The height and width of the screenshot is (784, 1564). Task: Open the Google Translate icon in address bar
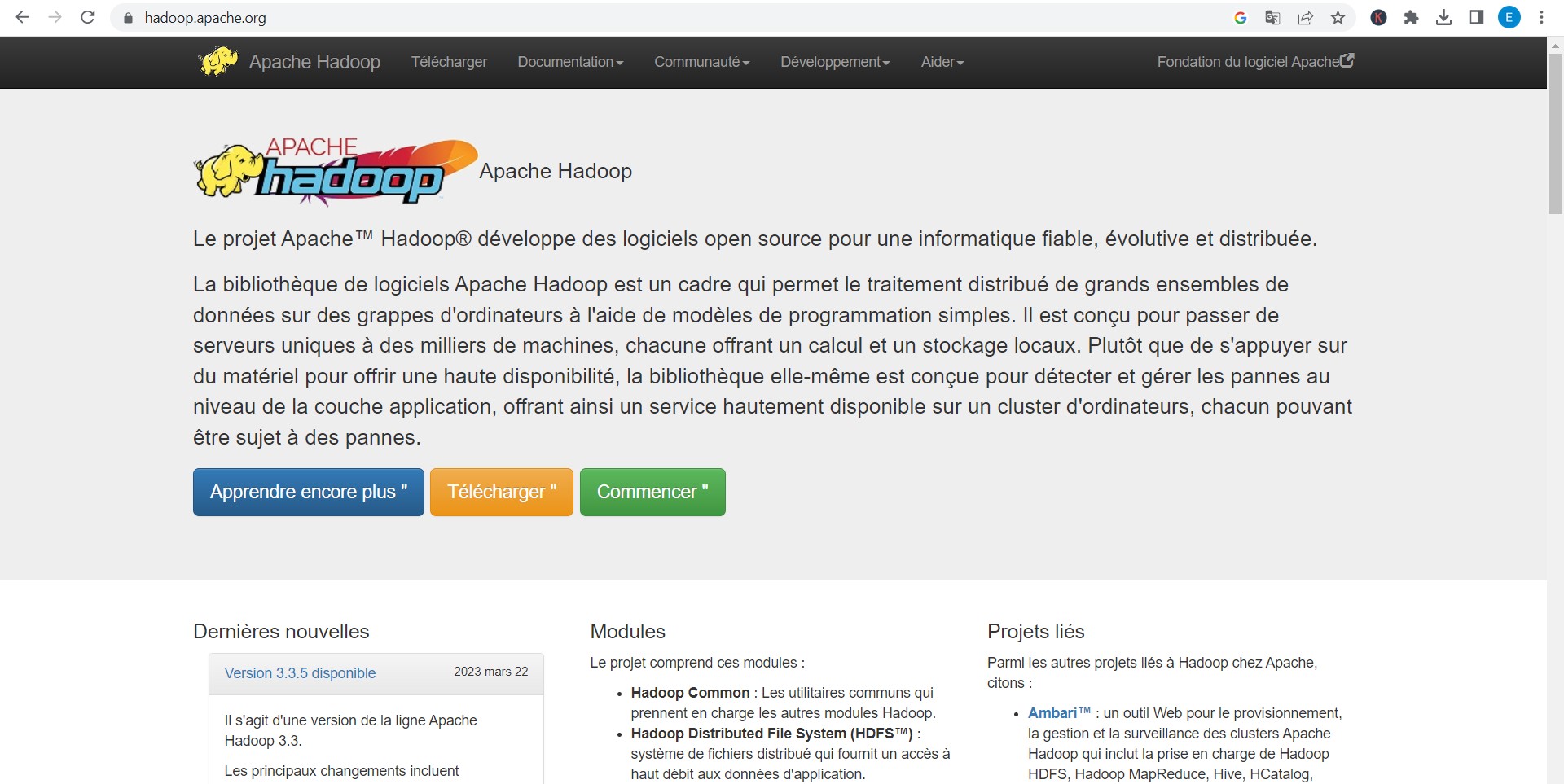1272,18
